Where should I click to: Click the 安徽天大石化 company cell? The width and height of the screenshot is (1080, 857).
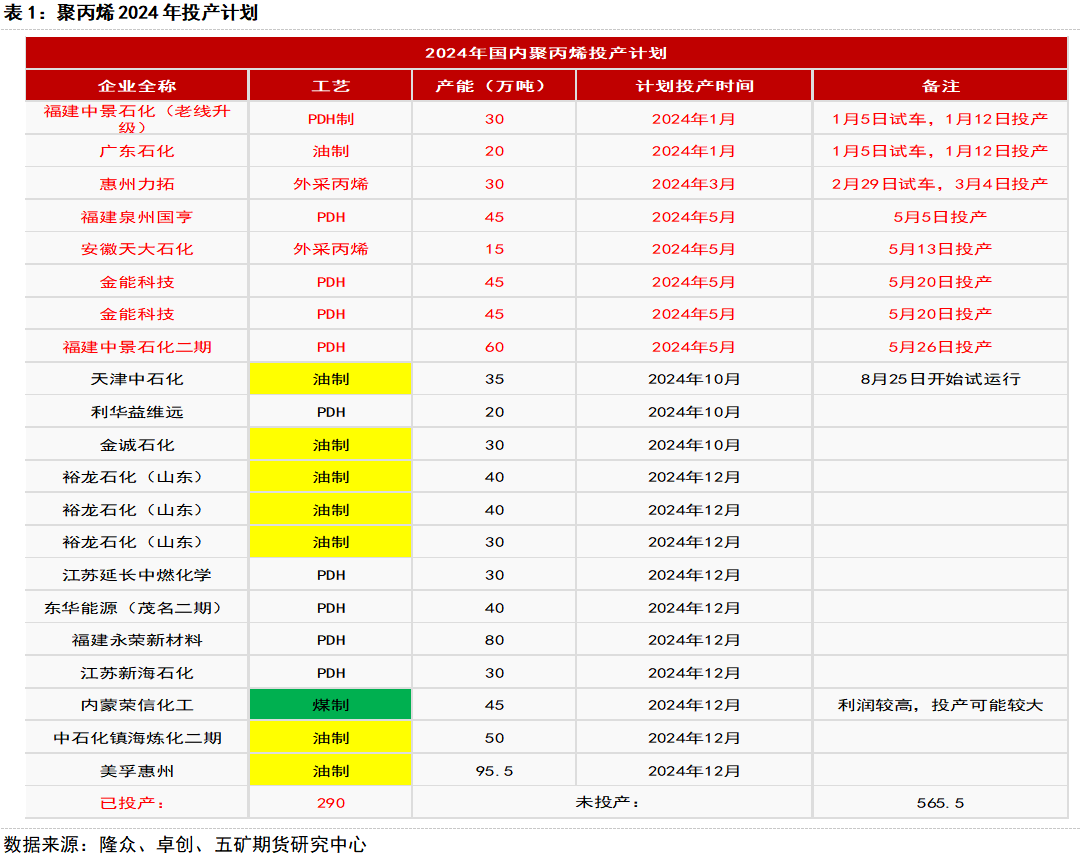point(136,249)
